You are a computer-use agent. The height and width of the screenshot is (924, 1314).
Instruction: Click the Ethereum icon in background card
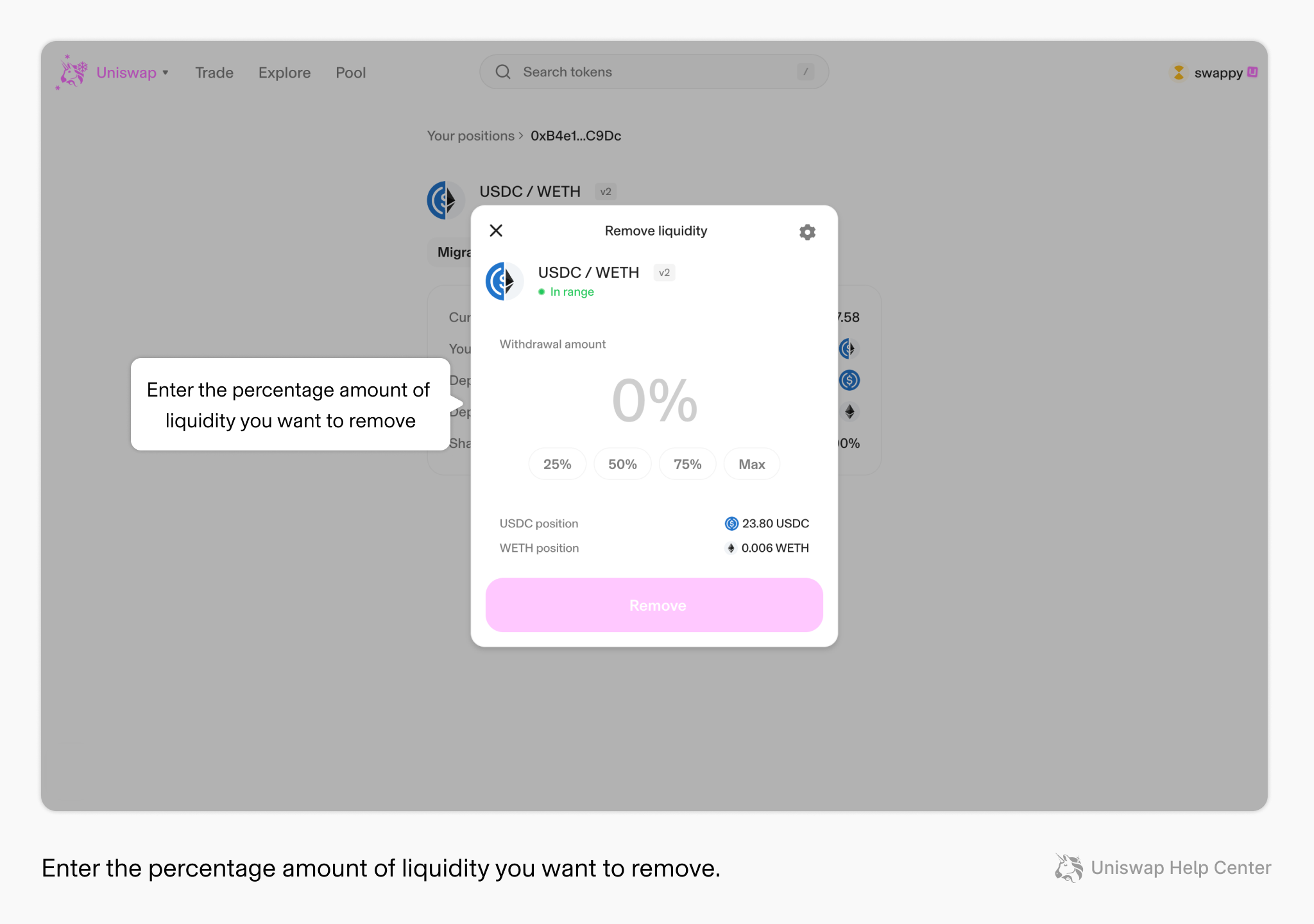tap(849, 412)
